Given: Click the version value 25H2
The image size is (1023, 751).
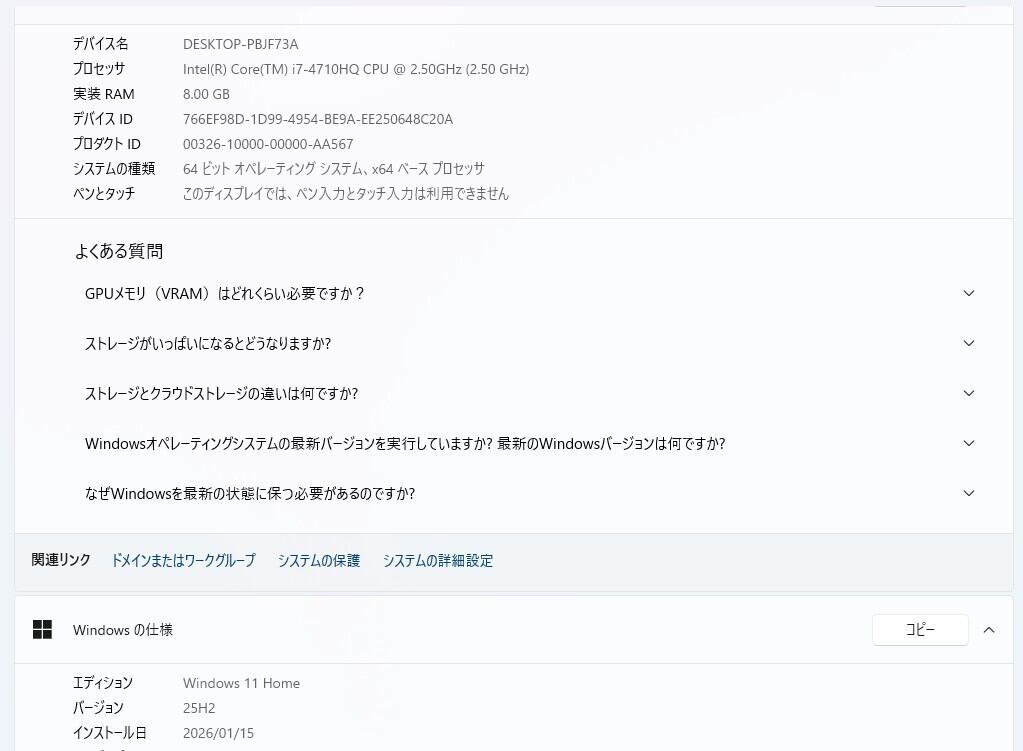Looking at the screenshot, I should [199, 708].
